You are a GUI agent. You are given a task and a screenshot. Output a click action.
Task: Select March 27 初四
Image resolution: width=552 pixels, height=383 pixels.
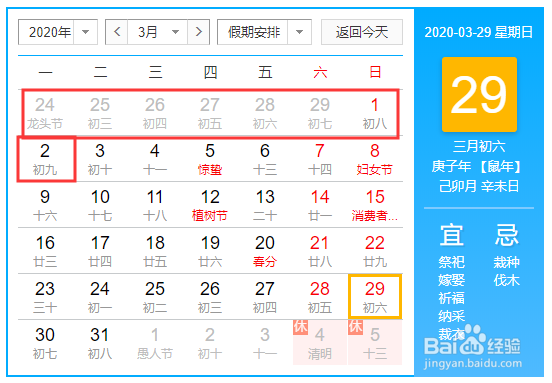(x=265, y=297)
